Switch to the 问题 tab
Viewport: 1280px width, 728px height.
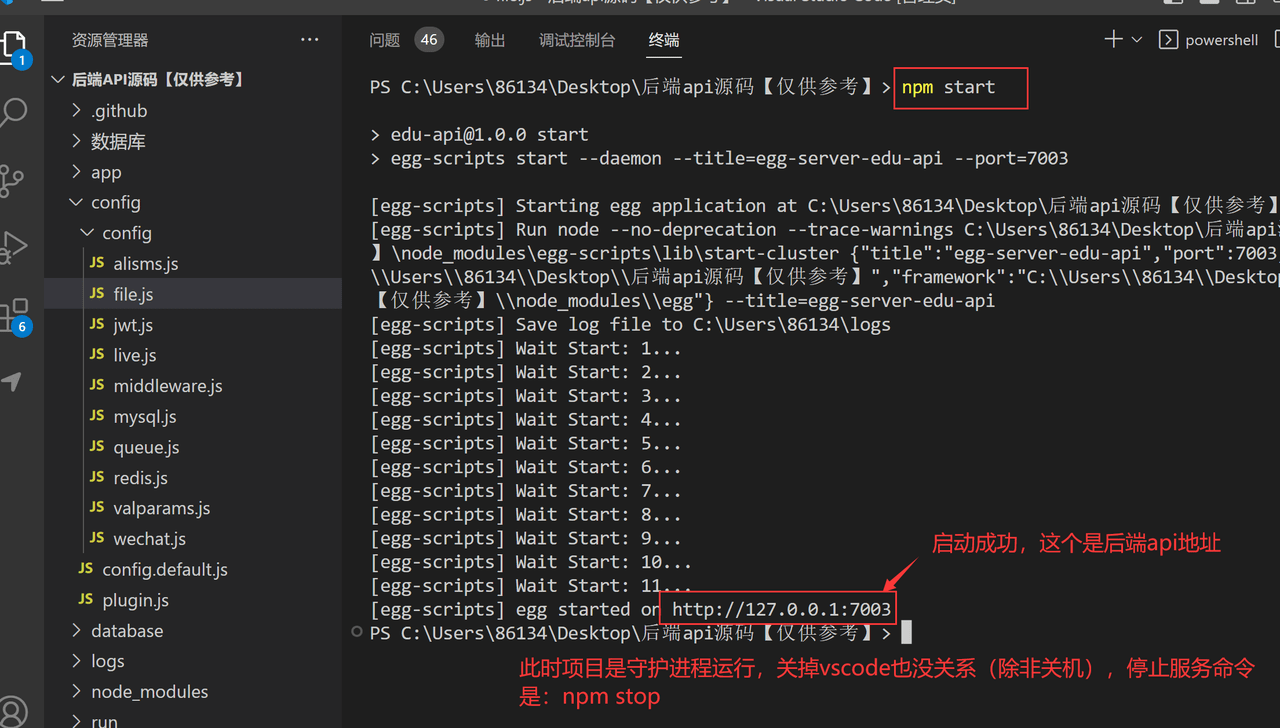385,40
